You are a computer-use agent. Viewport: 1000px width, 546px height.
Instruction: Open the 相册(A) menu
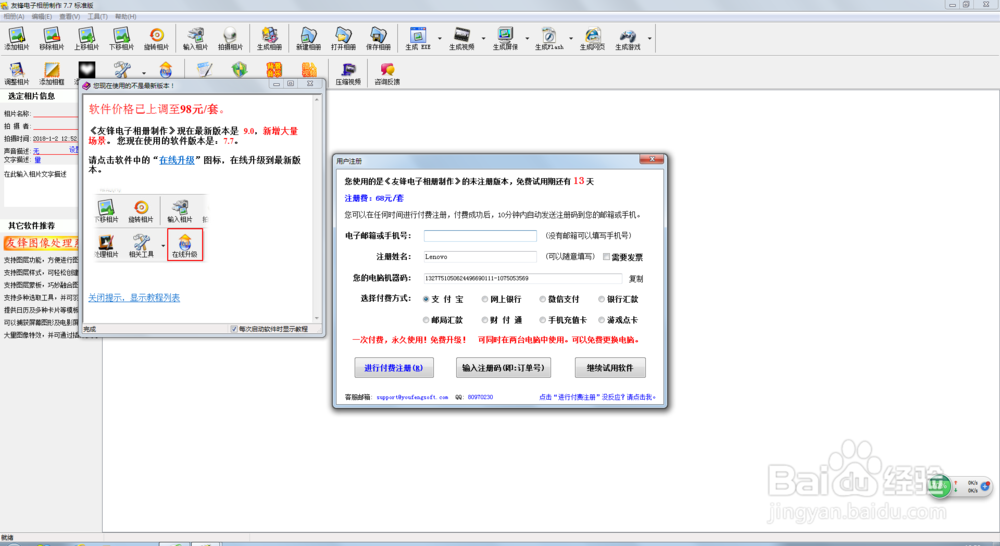tap(14, 17)
